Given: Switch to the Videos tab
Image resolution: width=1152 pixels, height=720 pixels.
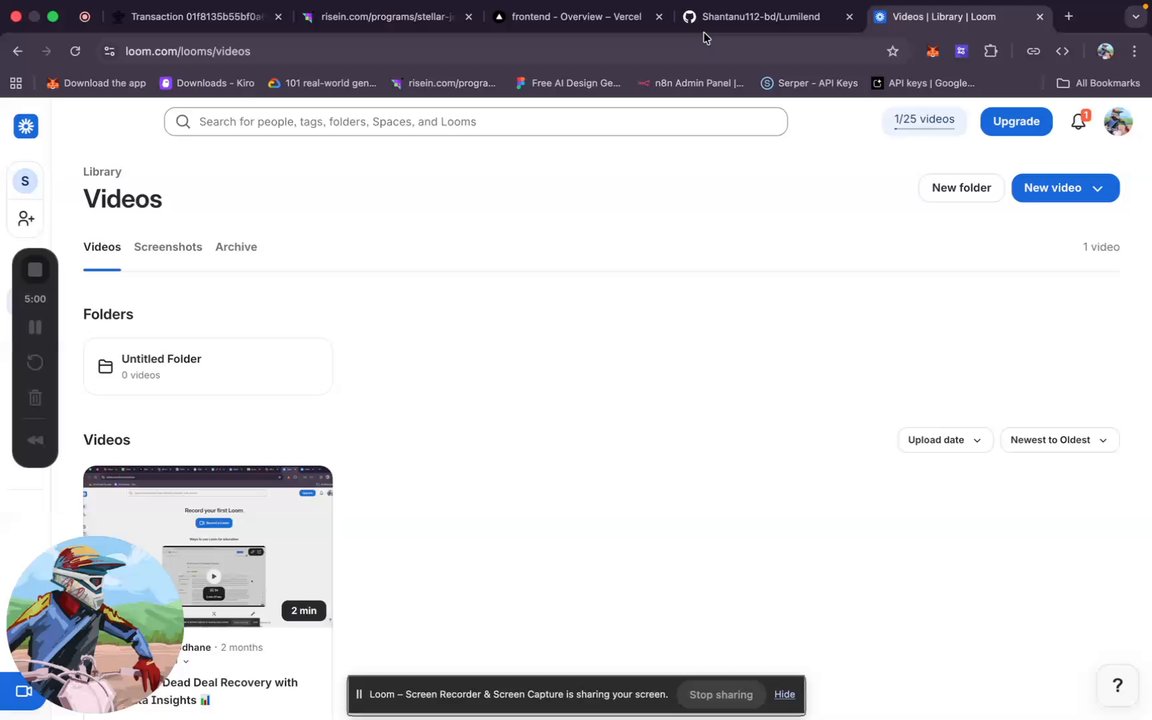Looking at the screenshot, I should 101,247.
